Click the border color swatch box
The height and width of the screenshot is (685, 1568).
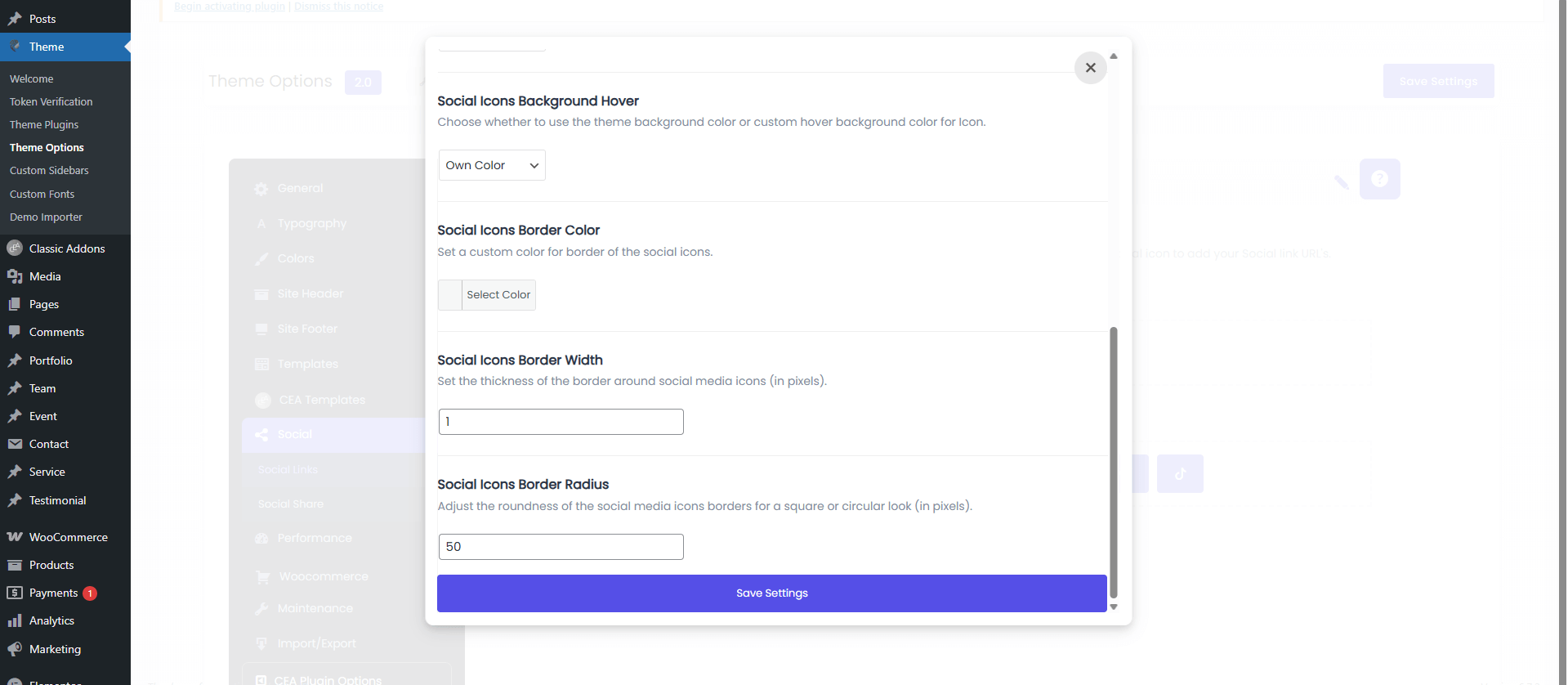tap(450, 295)
